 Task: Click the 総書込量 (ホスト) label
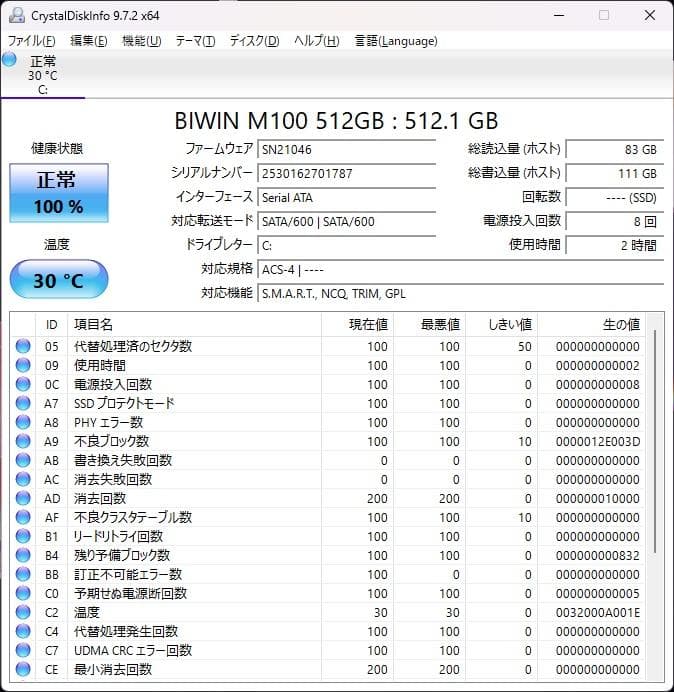514,173
